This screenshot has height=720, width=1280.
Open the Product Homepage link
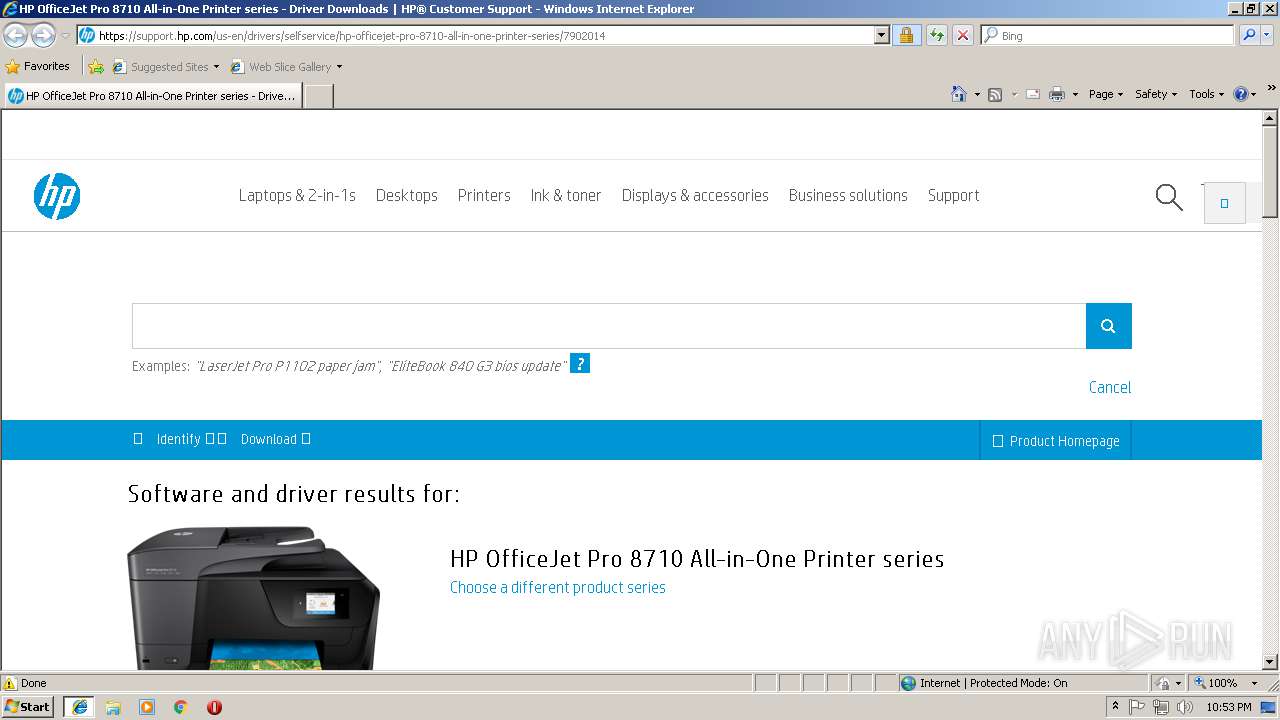[x=1056, y=441]
